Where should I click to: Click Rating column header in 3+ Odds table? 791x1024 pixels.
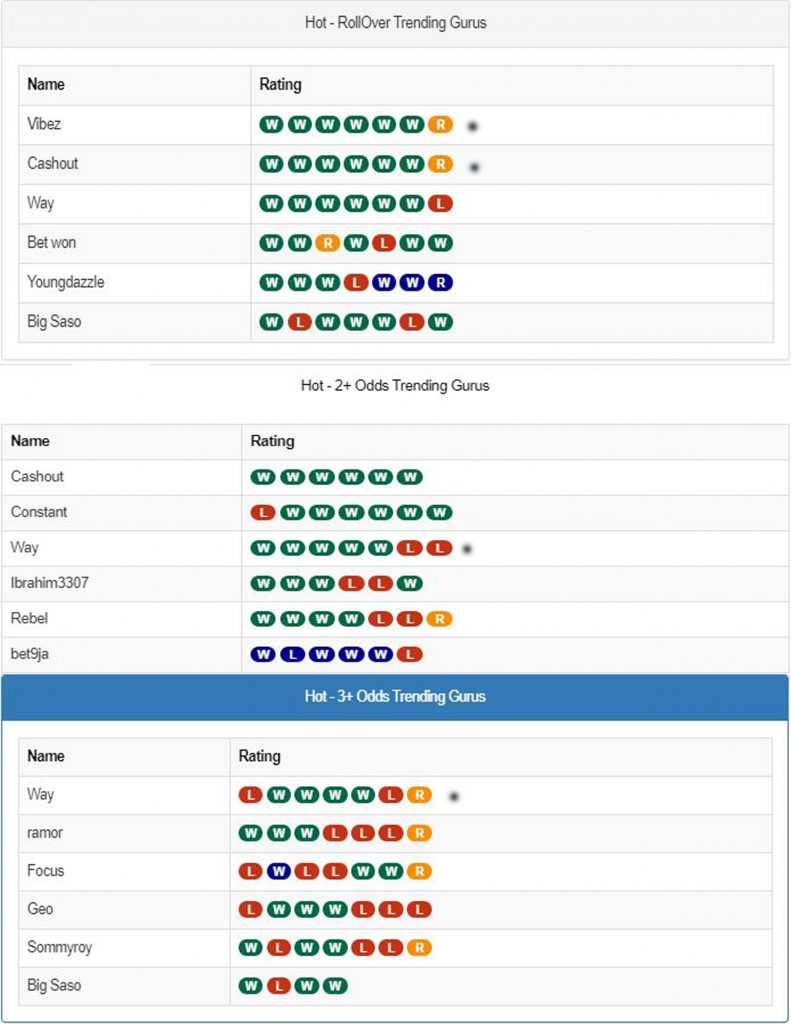pyautogui.click(x=259, y=756)
